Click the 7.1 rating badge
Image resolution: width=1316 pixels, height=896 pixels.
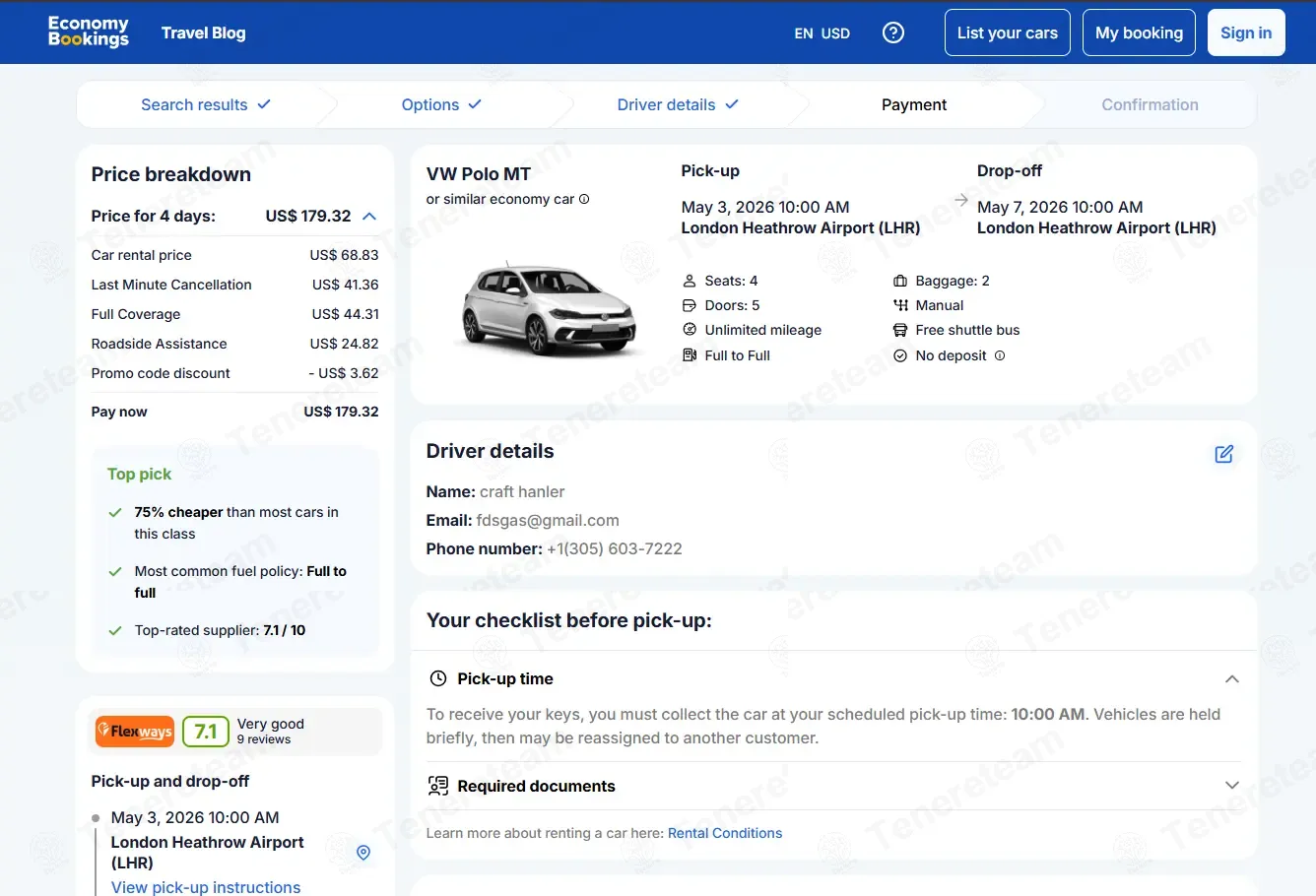tap(206, 732)
